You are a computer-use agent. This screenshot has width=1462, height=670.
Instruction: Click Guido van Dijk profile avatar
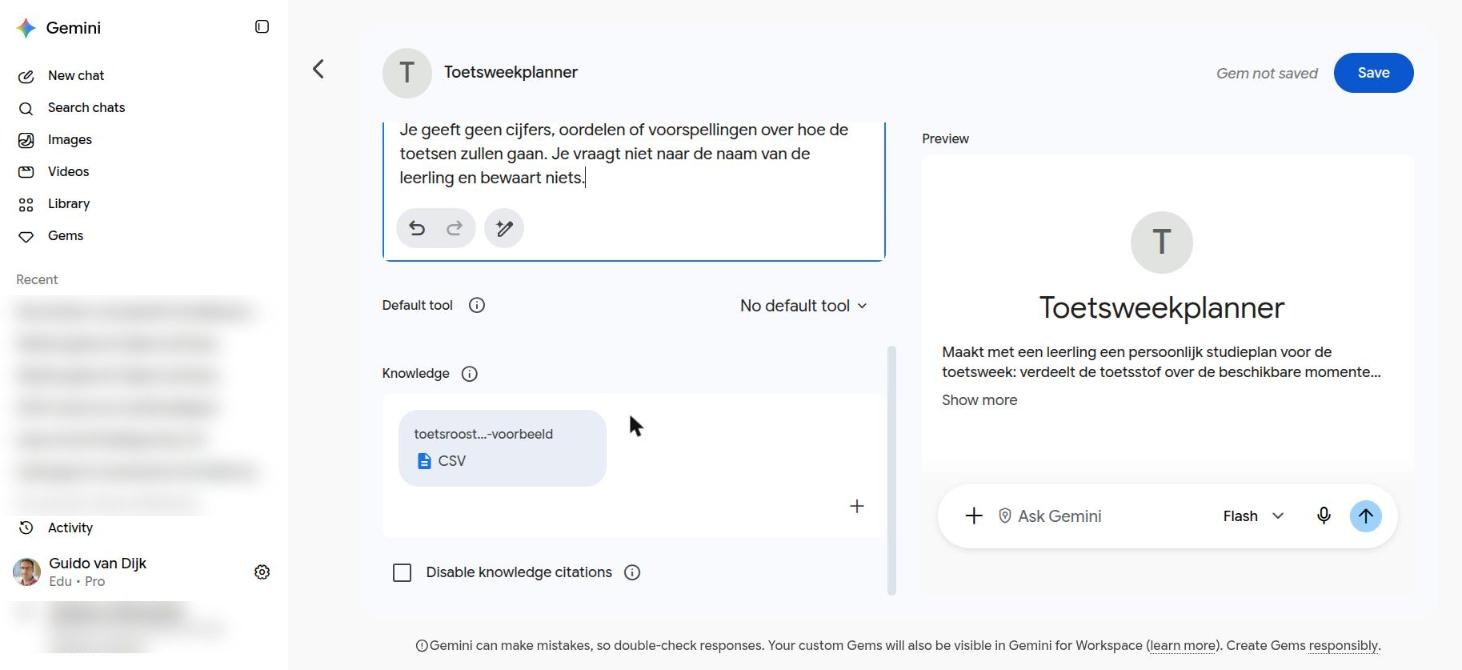pos(27,572)
